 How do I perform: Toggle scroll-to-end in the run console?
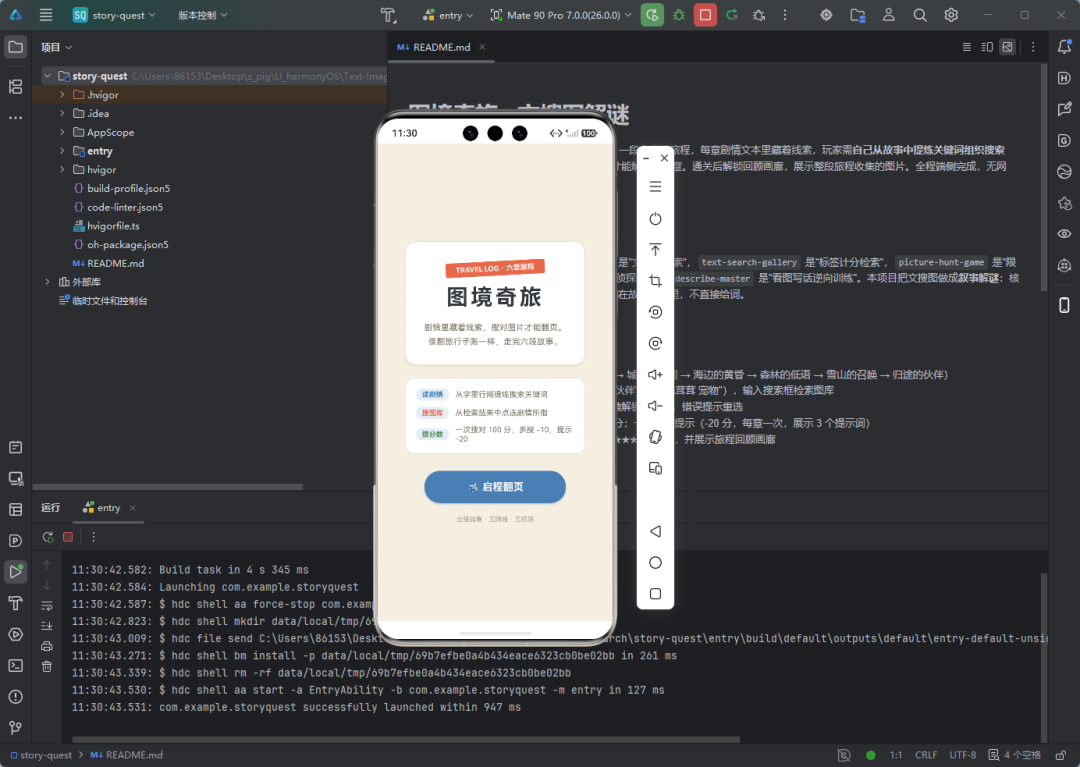[x=47, y=626]
